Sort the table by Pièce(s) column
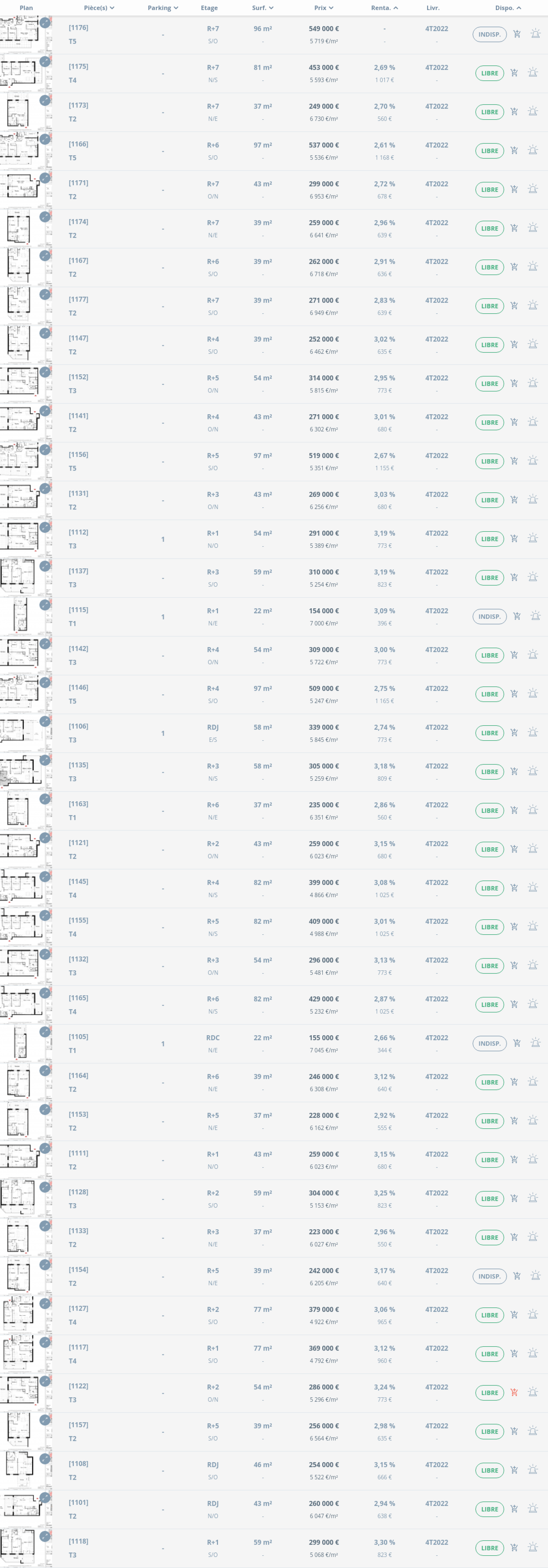Viewport: 548px width, 1568px height. coord(99,8)
